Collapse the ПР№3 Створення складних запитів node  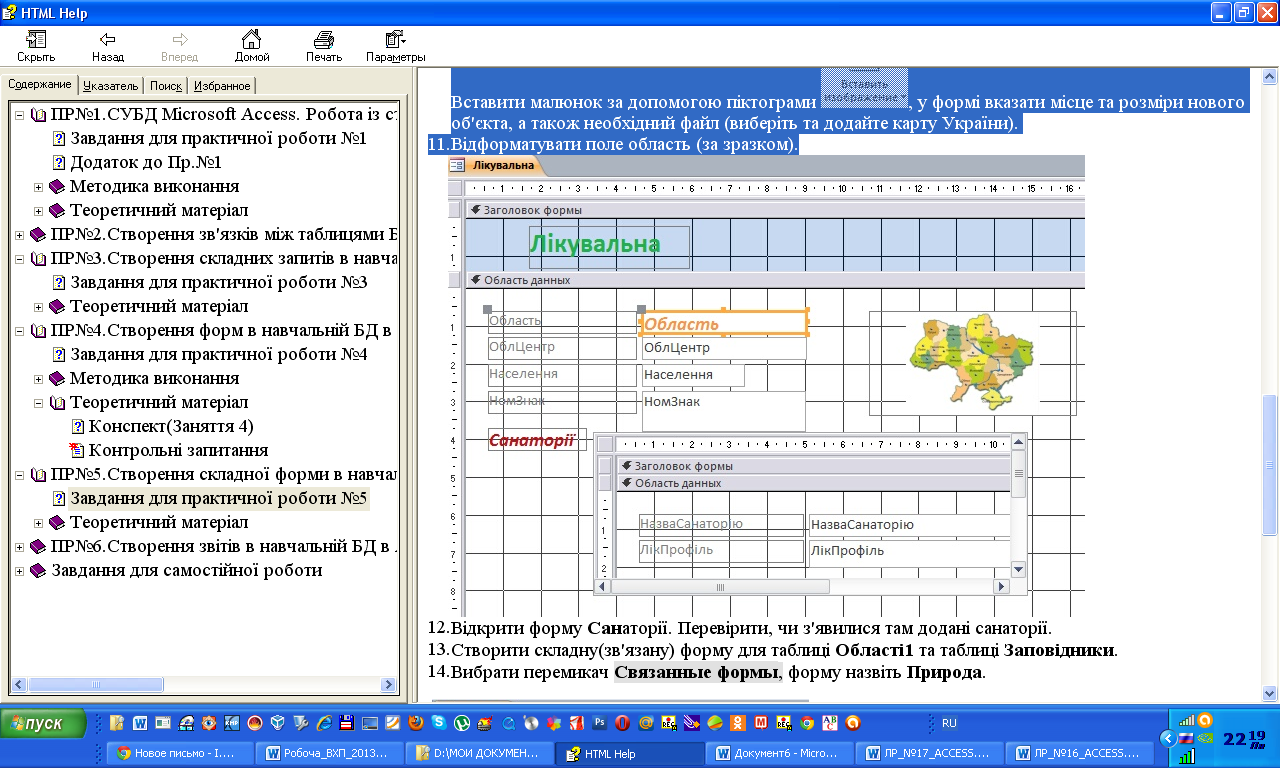pos(21,259)
